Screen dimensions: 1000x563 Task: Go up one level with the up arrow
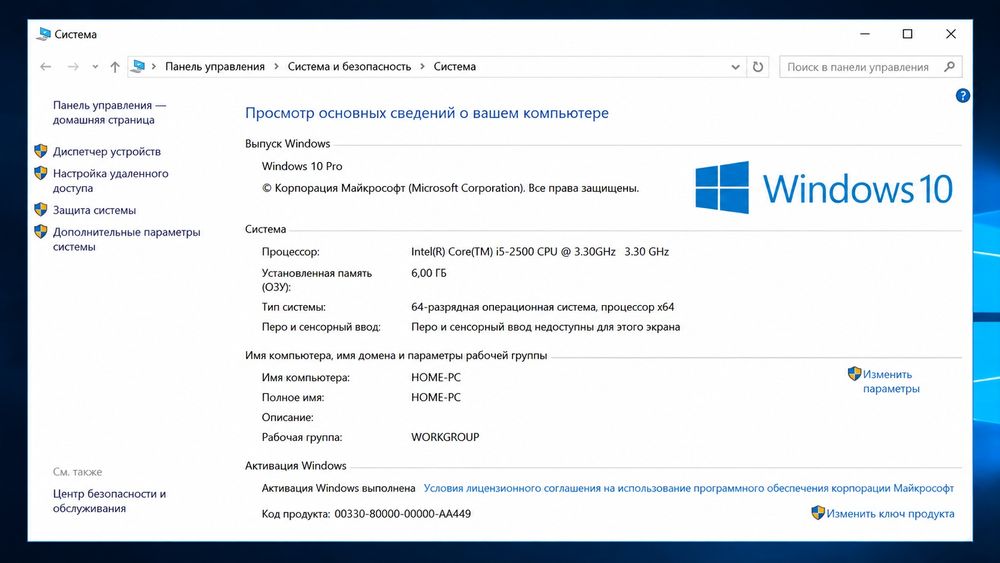pos(115,66)
